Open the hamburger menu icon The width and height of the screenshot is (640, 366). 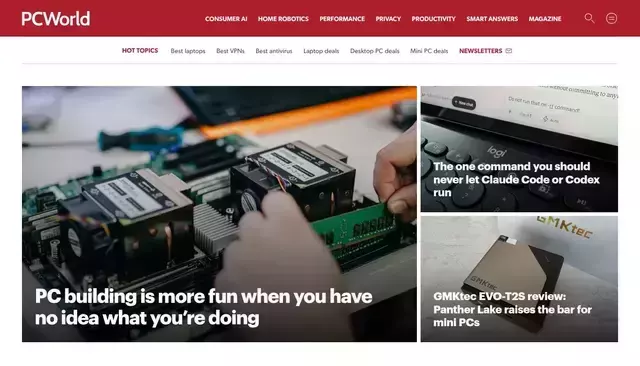click(x=611, y=18)
